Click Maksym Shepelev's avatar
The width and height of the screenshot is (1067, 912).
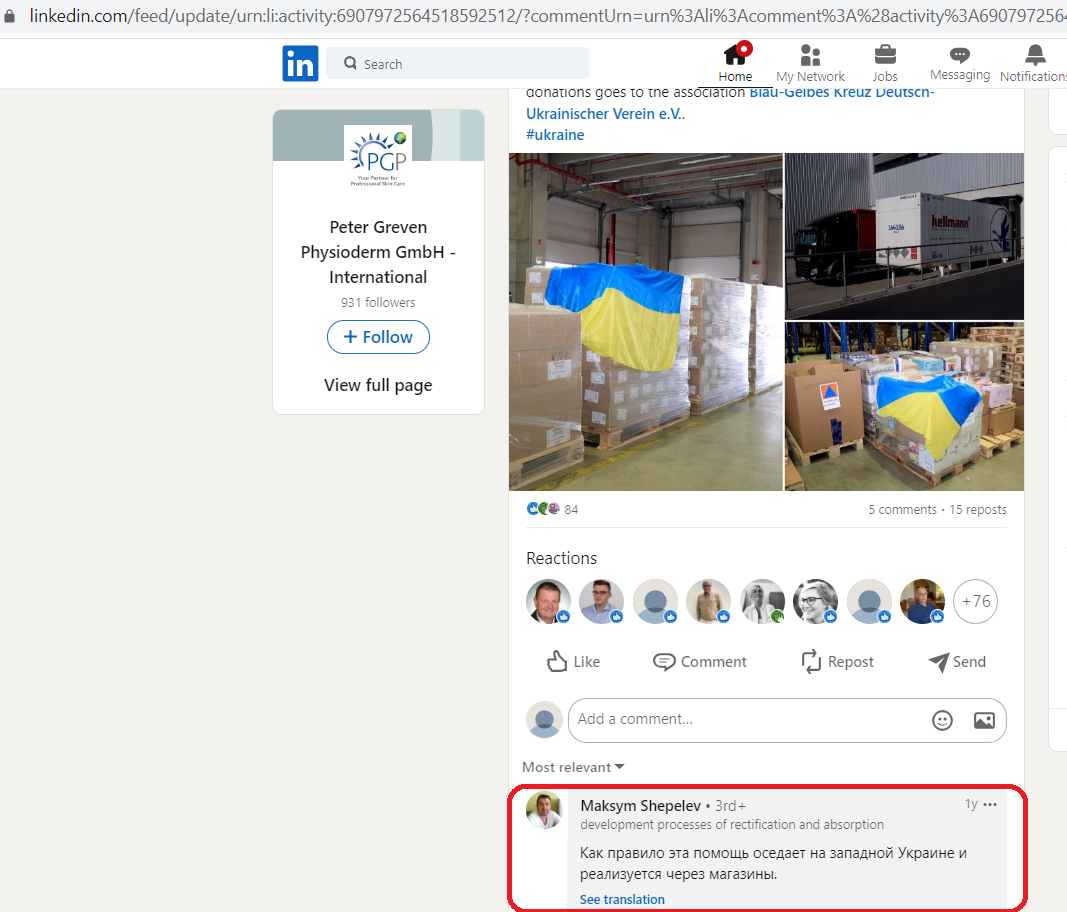[x=544, y=810]
